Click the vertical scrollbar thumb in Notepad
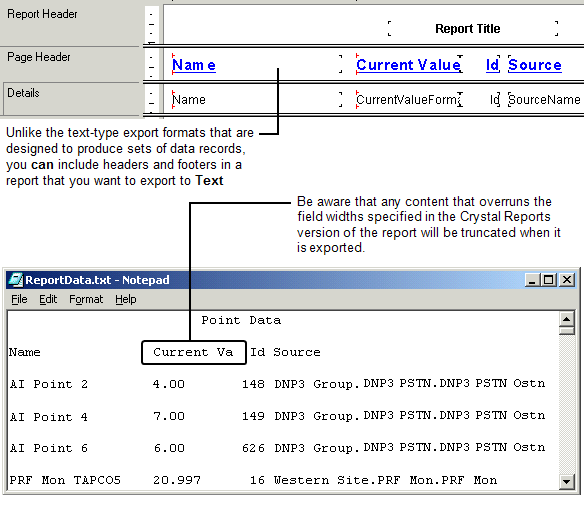The image size is (584, 505). coord(566,331)
